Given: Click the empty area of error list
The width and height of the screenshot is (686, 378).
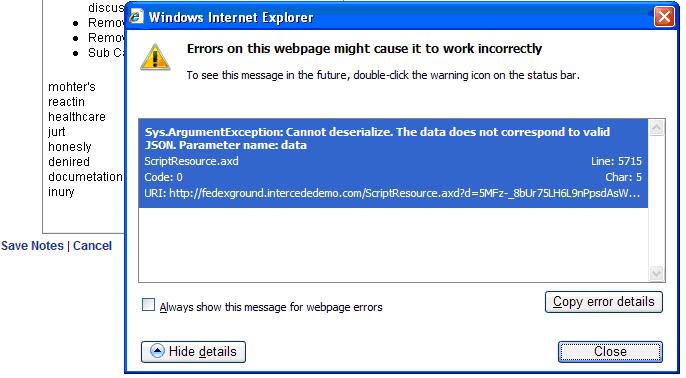Looking at the screenshot, I should click(x=393, y=244).
